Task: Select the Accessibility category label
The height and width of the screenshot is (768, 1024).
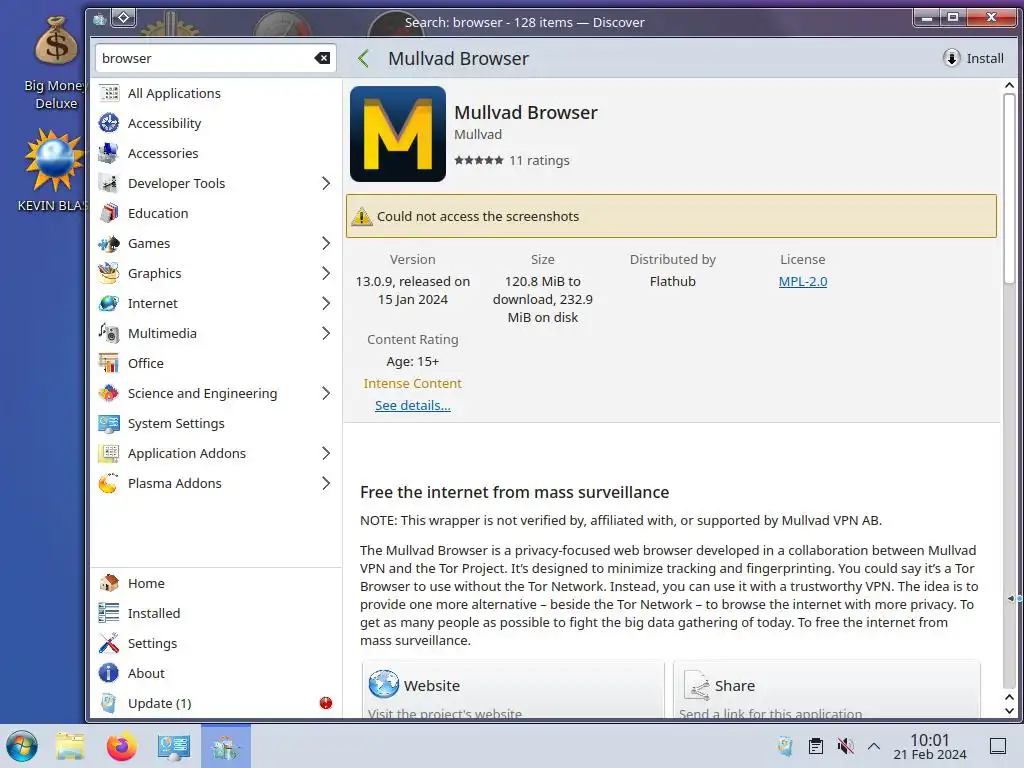Action: (165, 123)
